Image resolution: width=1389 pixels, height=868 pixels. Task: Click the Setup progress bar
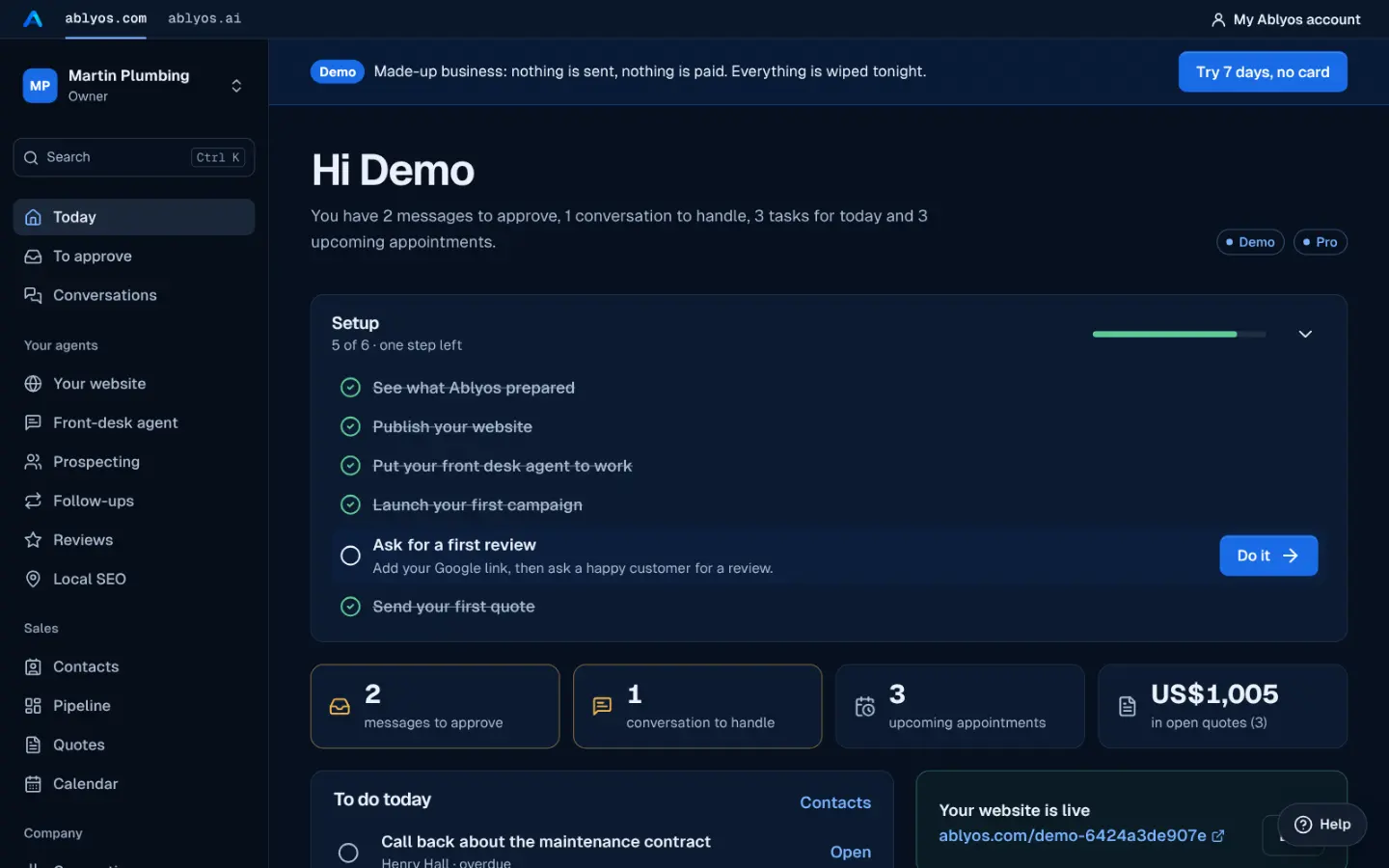pyautogui.click(x=1179, y=334)
